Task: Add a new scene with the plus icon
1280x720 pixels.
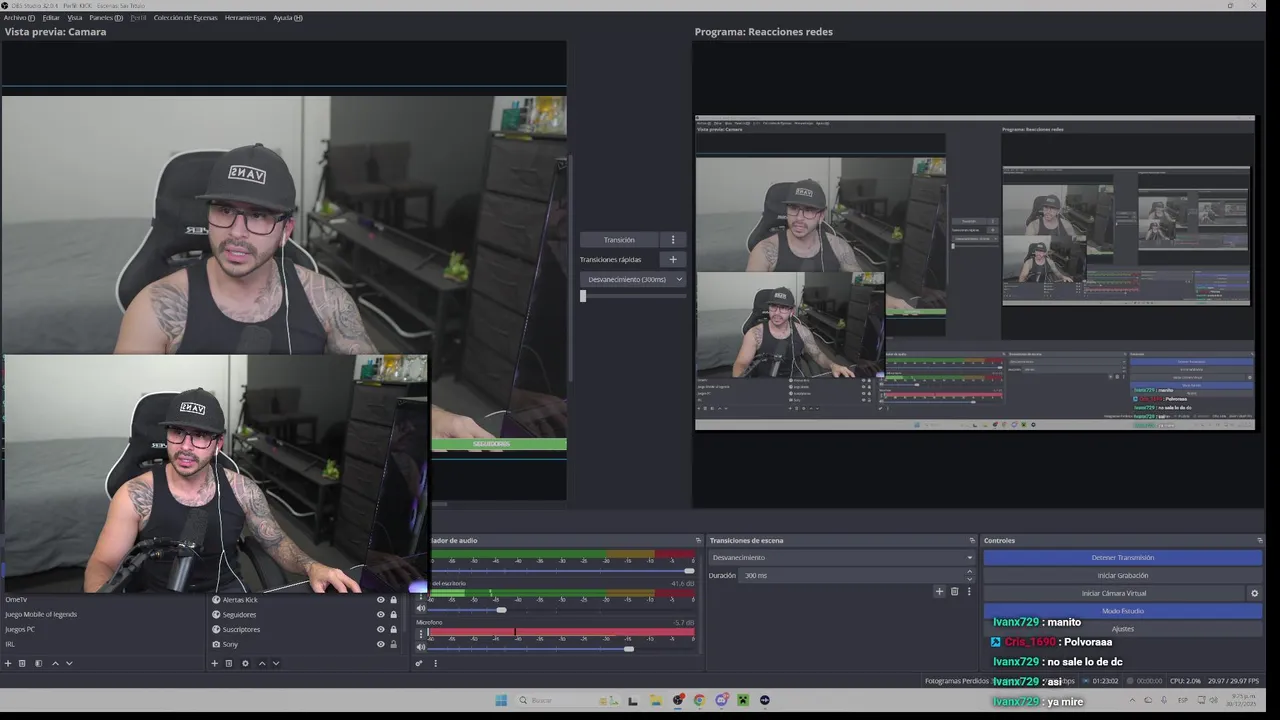Action: (8, 663)
